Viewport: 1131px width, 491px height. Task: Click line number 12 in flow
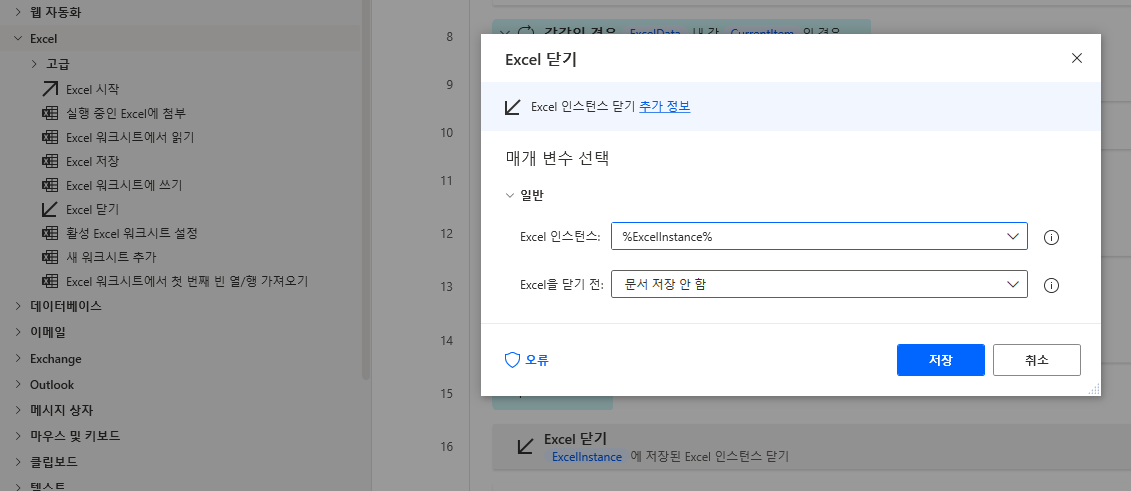(446, 234)
